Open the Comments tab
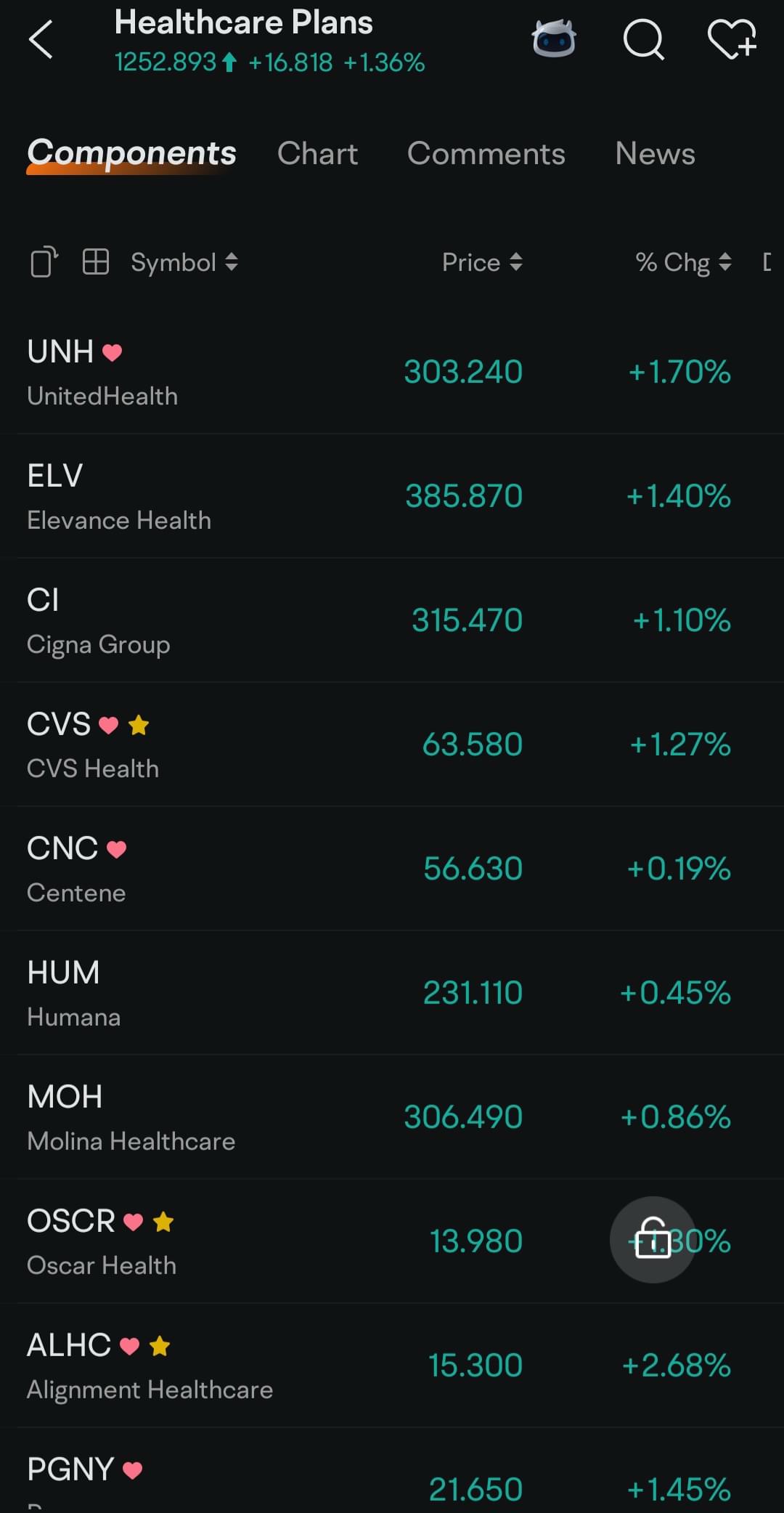The height and width of the screenshot is (1513, 784). 486,153
